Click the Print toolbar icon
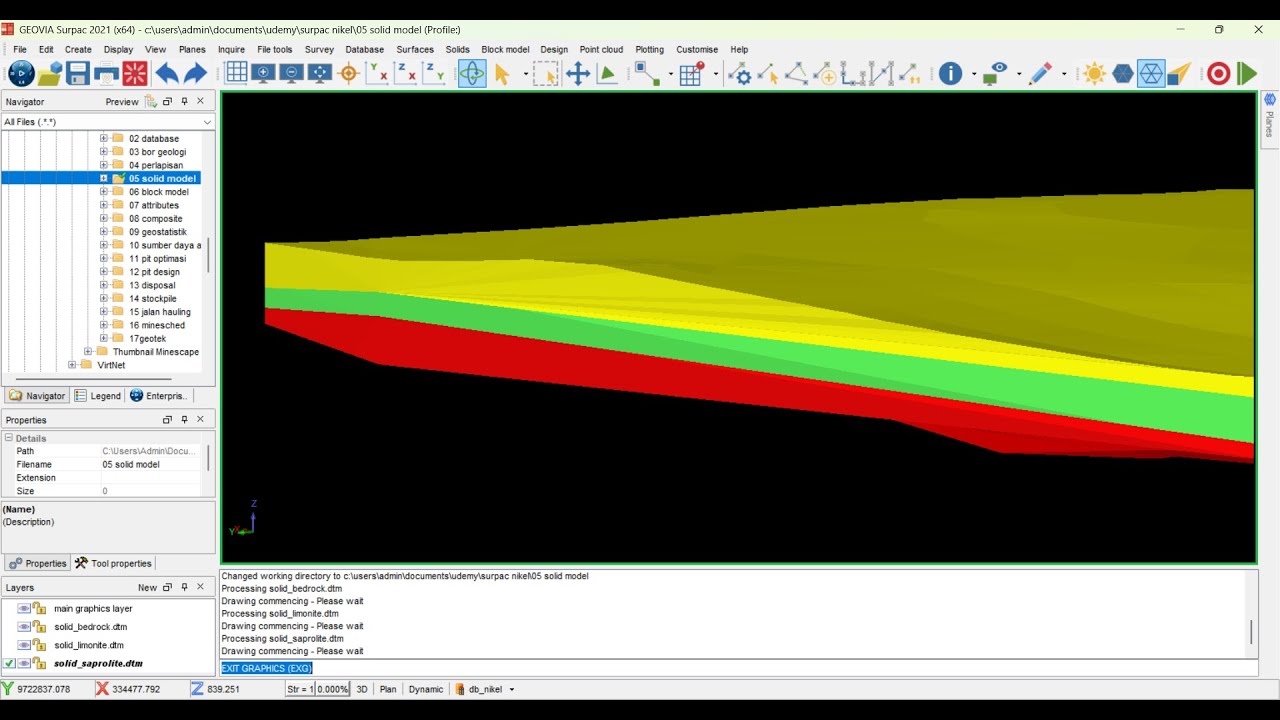 tap(106, 73)
